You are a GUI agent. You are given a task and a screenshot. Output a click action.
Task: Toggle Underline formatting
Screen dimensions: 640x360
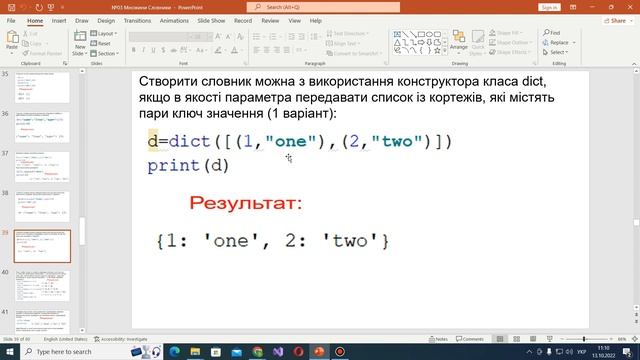point(153,50)
